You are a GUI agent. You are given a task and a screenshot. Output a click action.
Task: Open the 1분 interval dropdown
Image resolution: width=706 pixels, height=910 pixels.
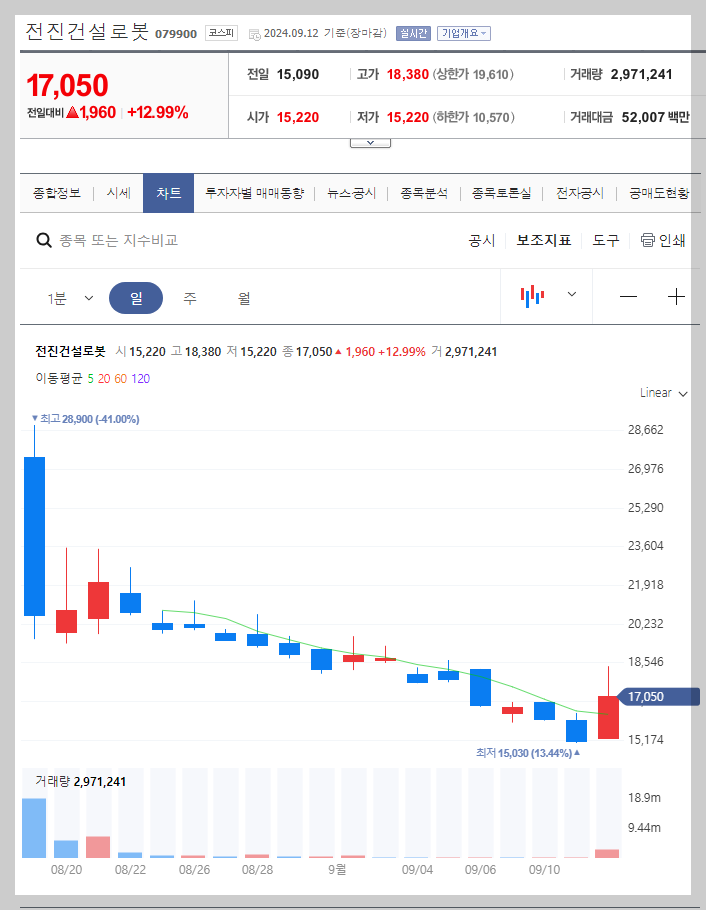tap(69, 297)
